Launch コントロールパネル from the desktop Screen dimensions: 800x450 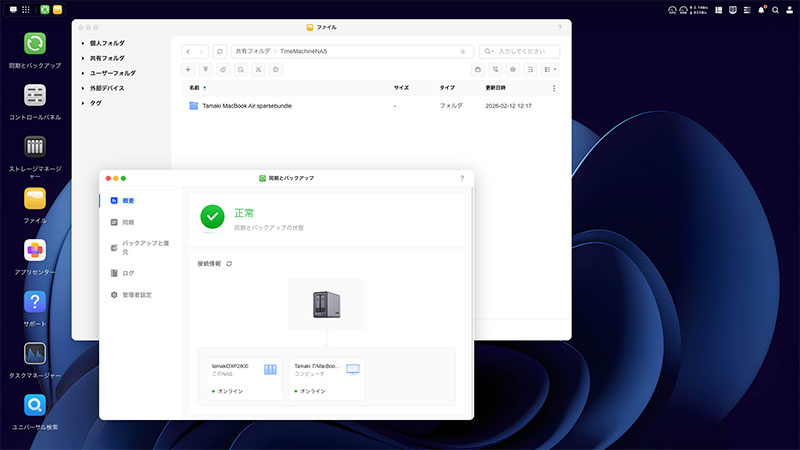tap(35, 96)
